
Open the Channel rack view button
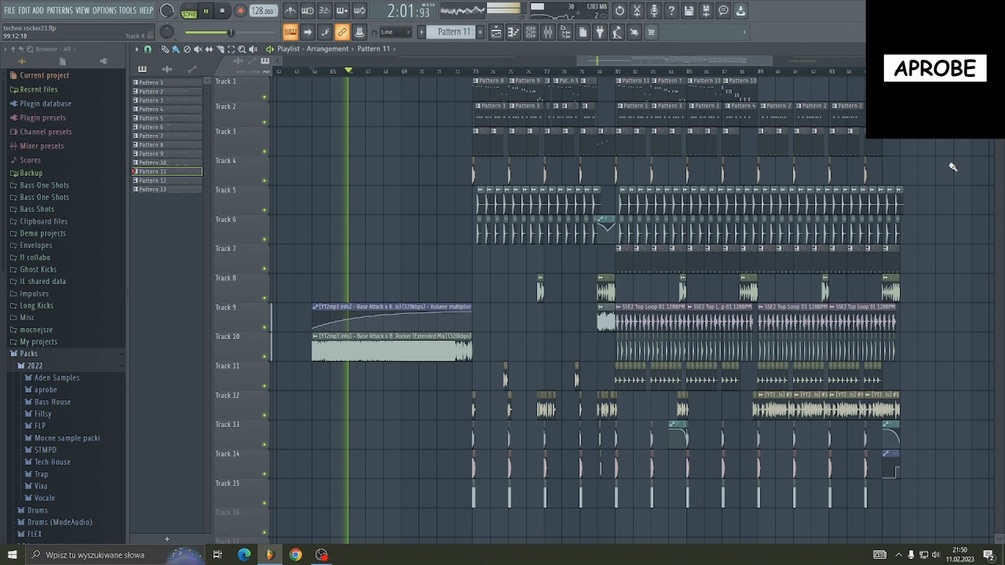click(x=531, y=32)
